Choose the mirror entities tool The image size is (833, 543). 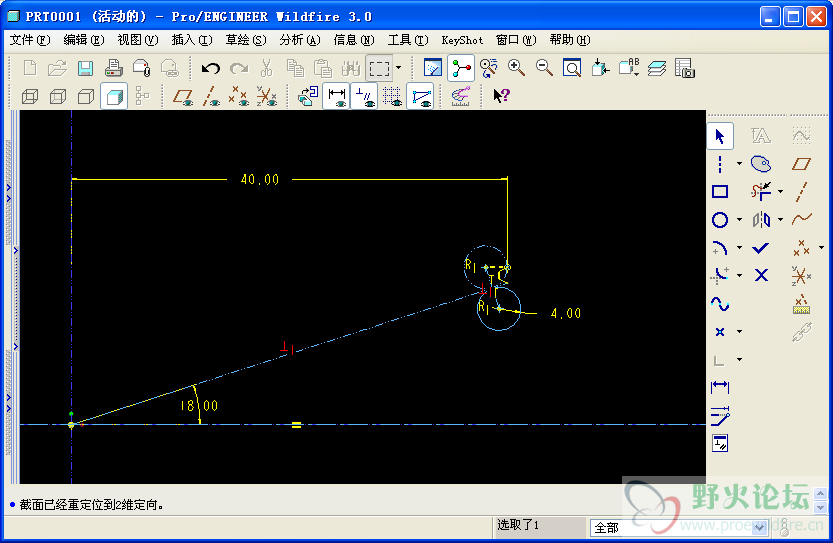pyautogui.click(x=761, y=220)
